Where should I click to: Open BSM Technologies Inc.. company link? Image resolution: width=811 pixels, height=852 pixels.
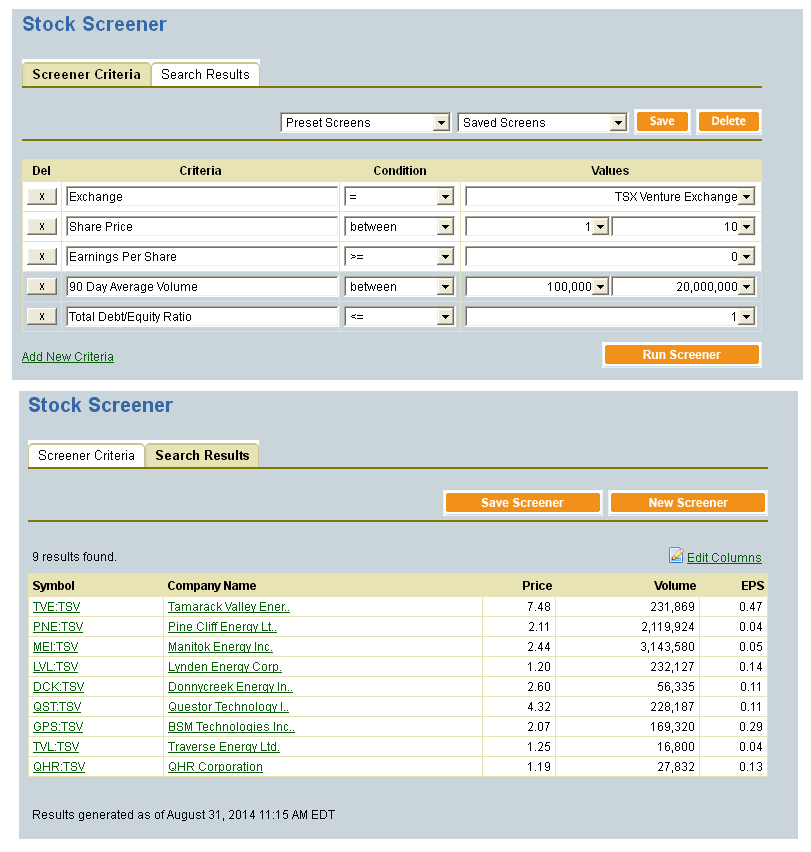point(231,727)
